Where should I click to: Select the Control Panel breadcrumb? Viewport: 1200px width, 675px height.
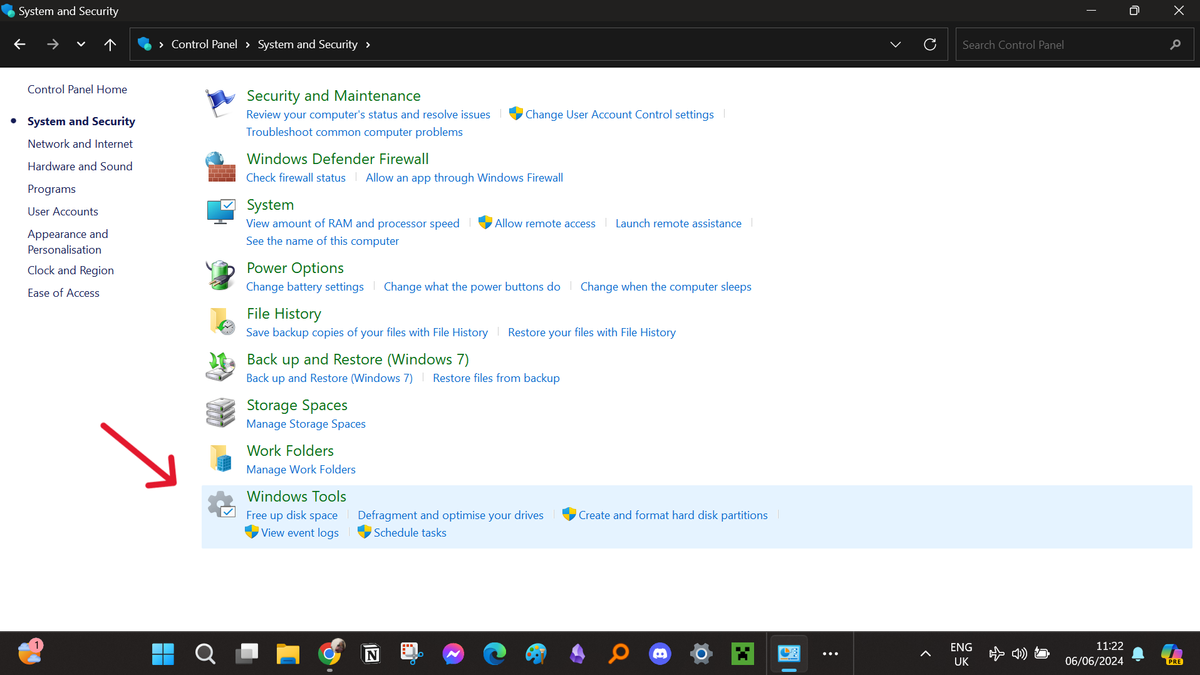coord(204,45)
